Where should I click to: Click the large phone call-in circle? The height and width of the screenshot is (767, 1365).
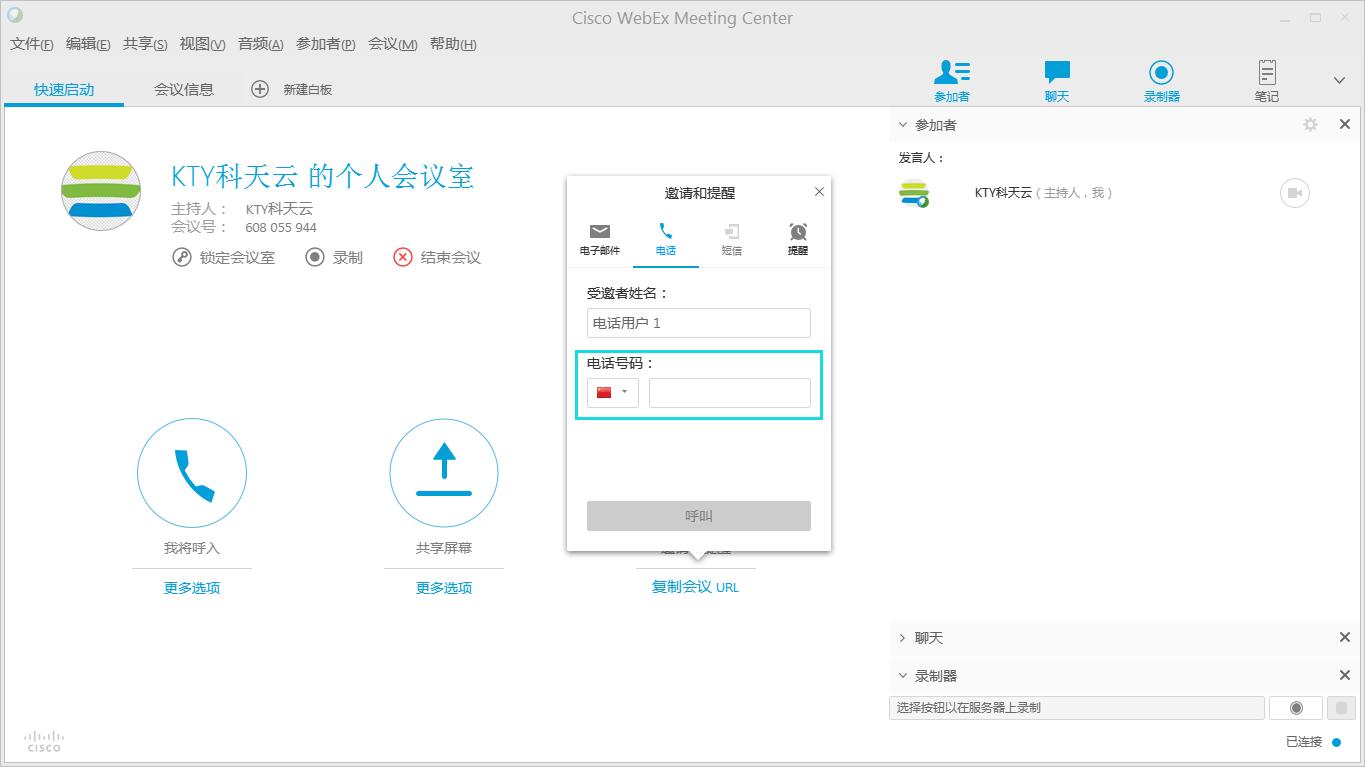192,473
